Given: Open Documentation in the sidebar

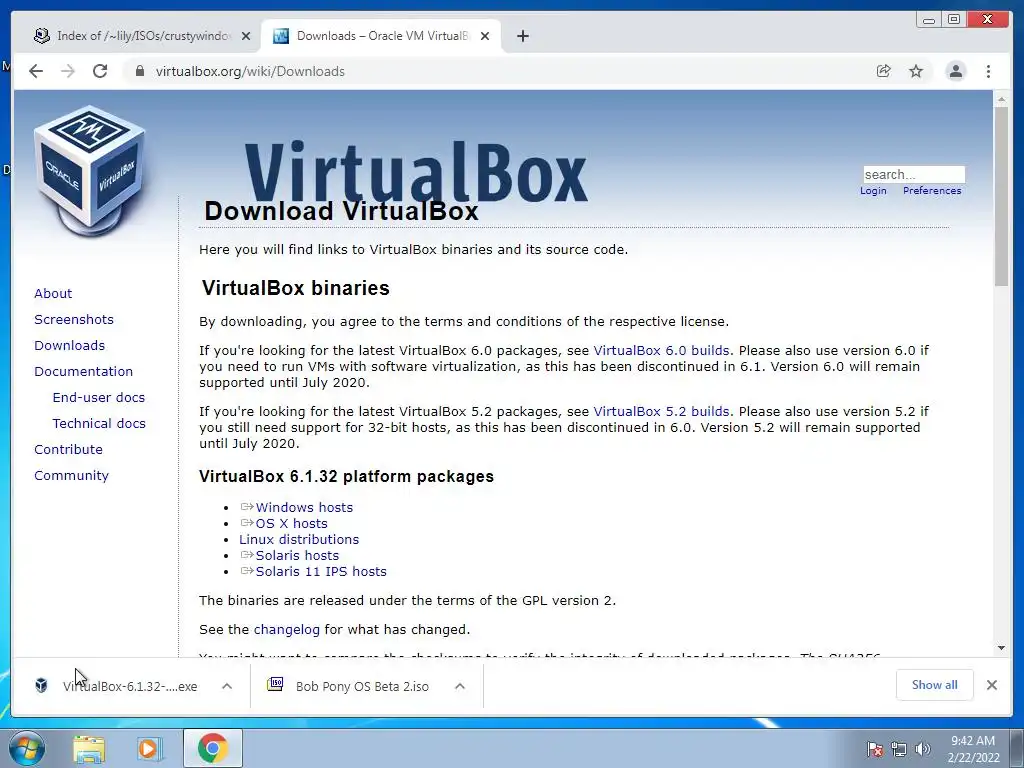Looking at the screenshot, I should click(x=83, y=372).
